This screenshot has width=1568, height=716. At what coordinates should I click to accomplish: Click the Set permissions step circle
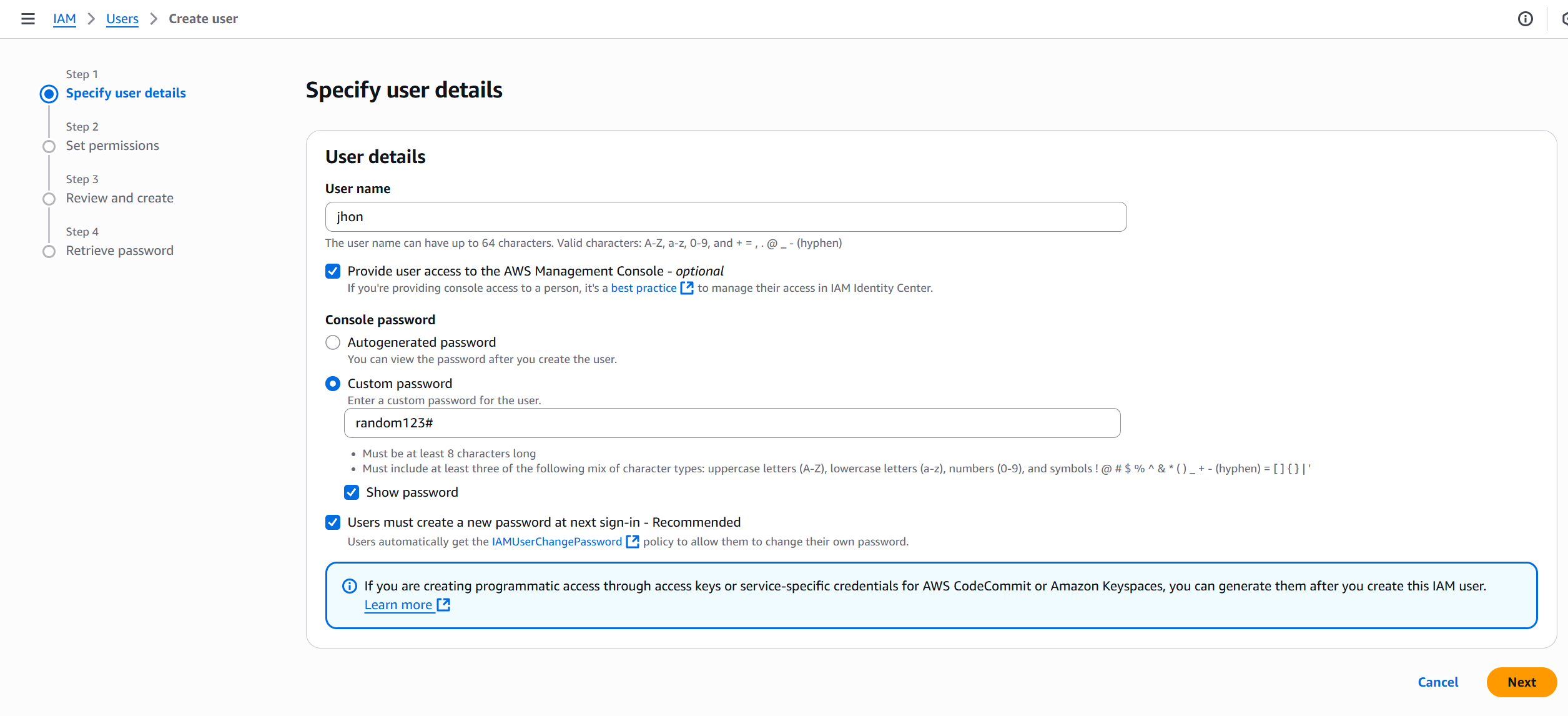(x=49, y=146)
